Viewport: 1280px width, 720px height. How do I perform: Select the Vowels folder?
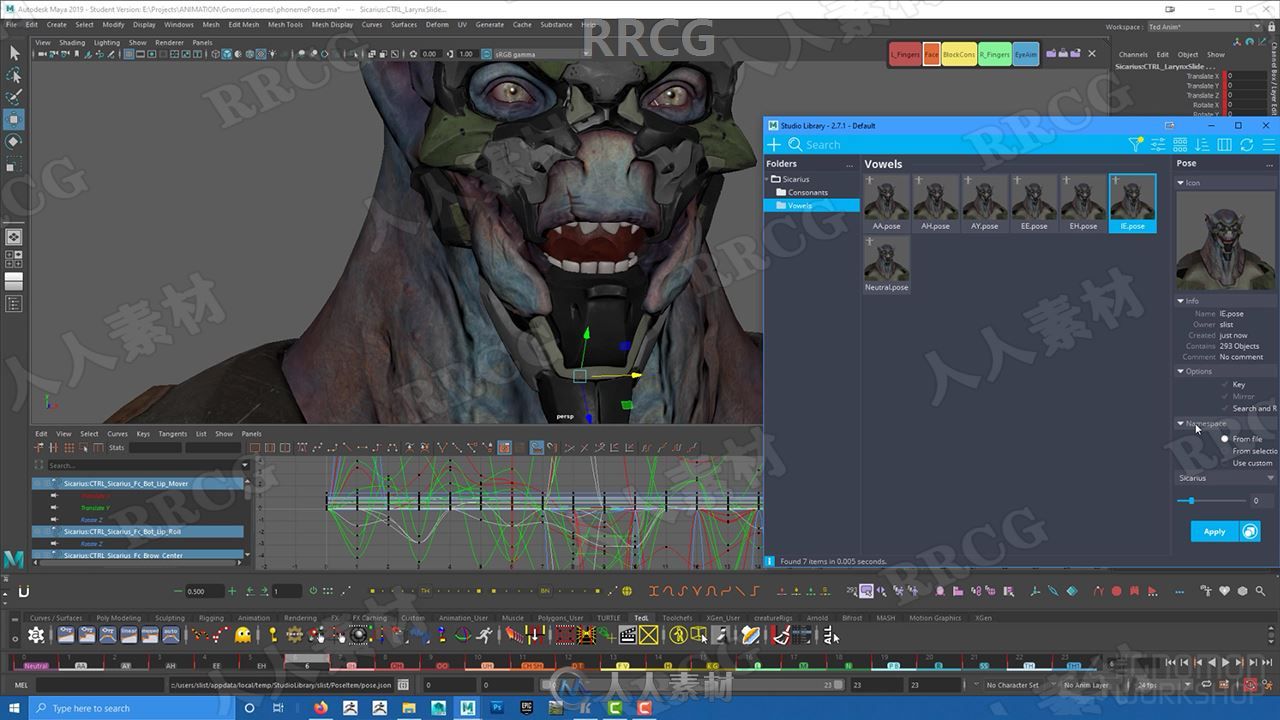point(811,205)
